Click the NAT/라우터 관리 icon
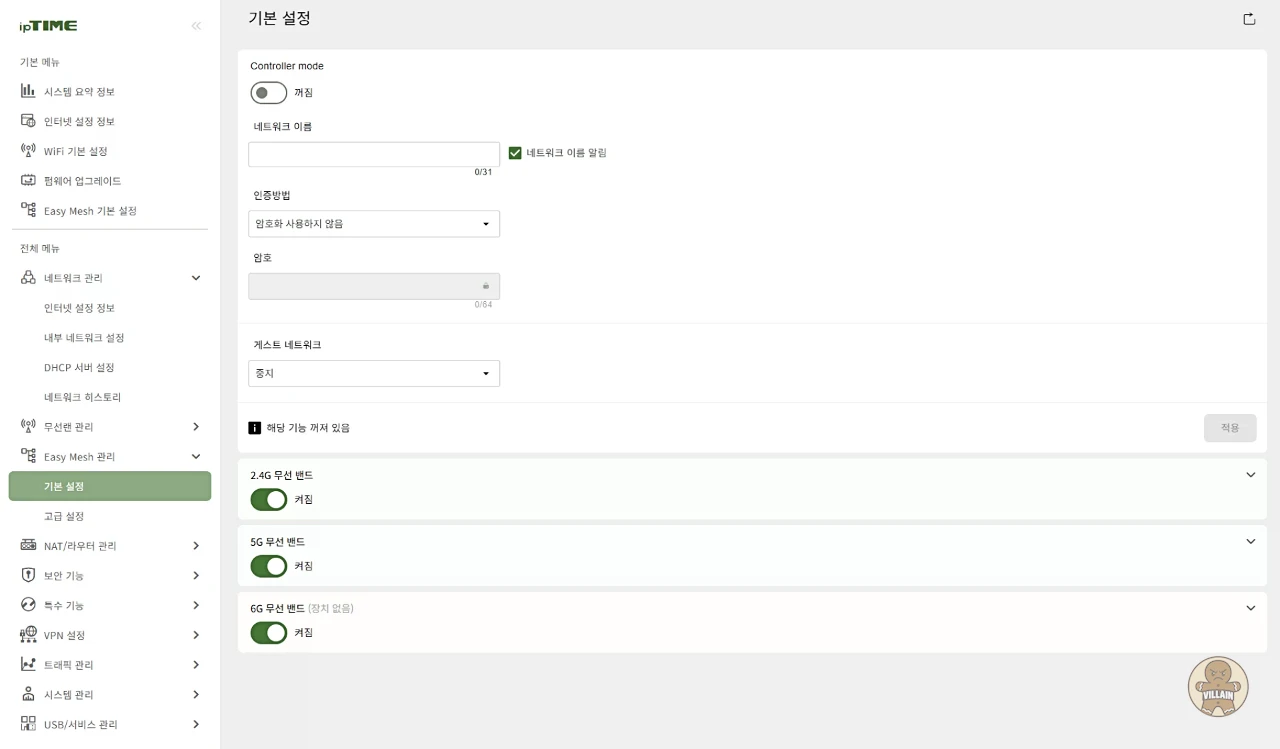Image resolution: width=1280 pixels, height=749 pixels. pyautogui.click(x=28, y=546)
